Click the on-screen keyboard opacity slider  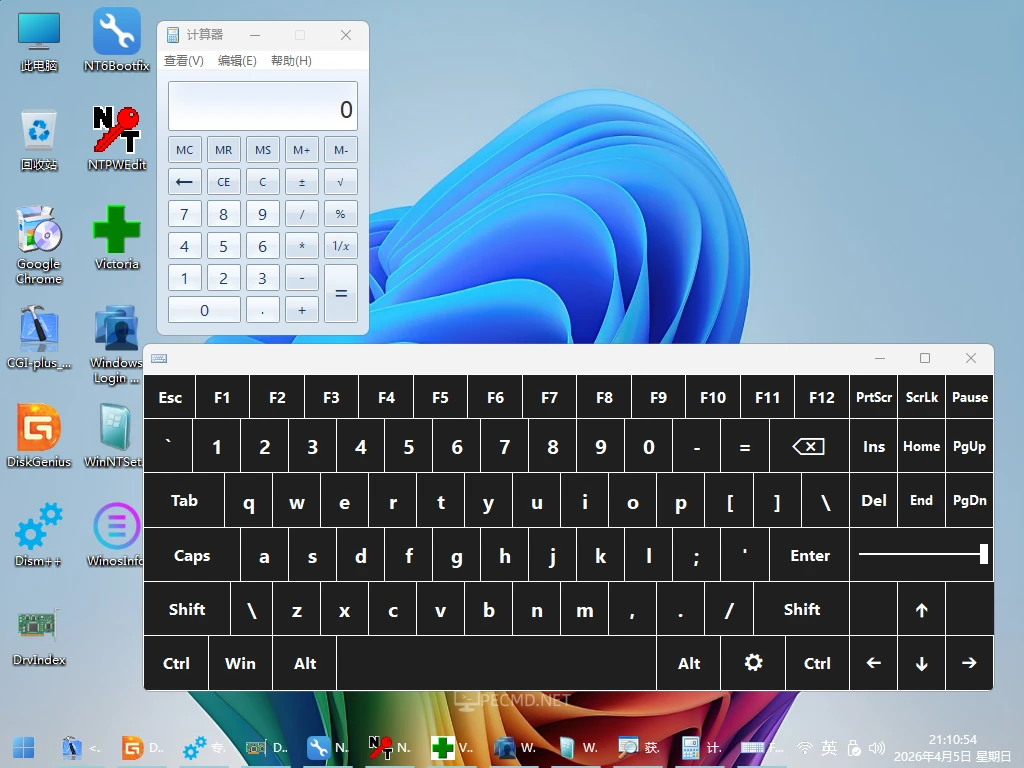(x=922, y=554)
